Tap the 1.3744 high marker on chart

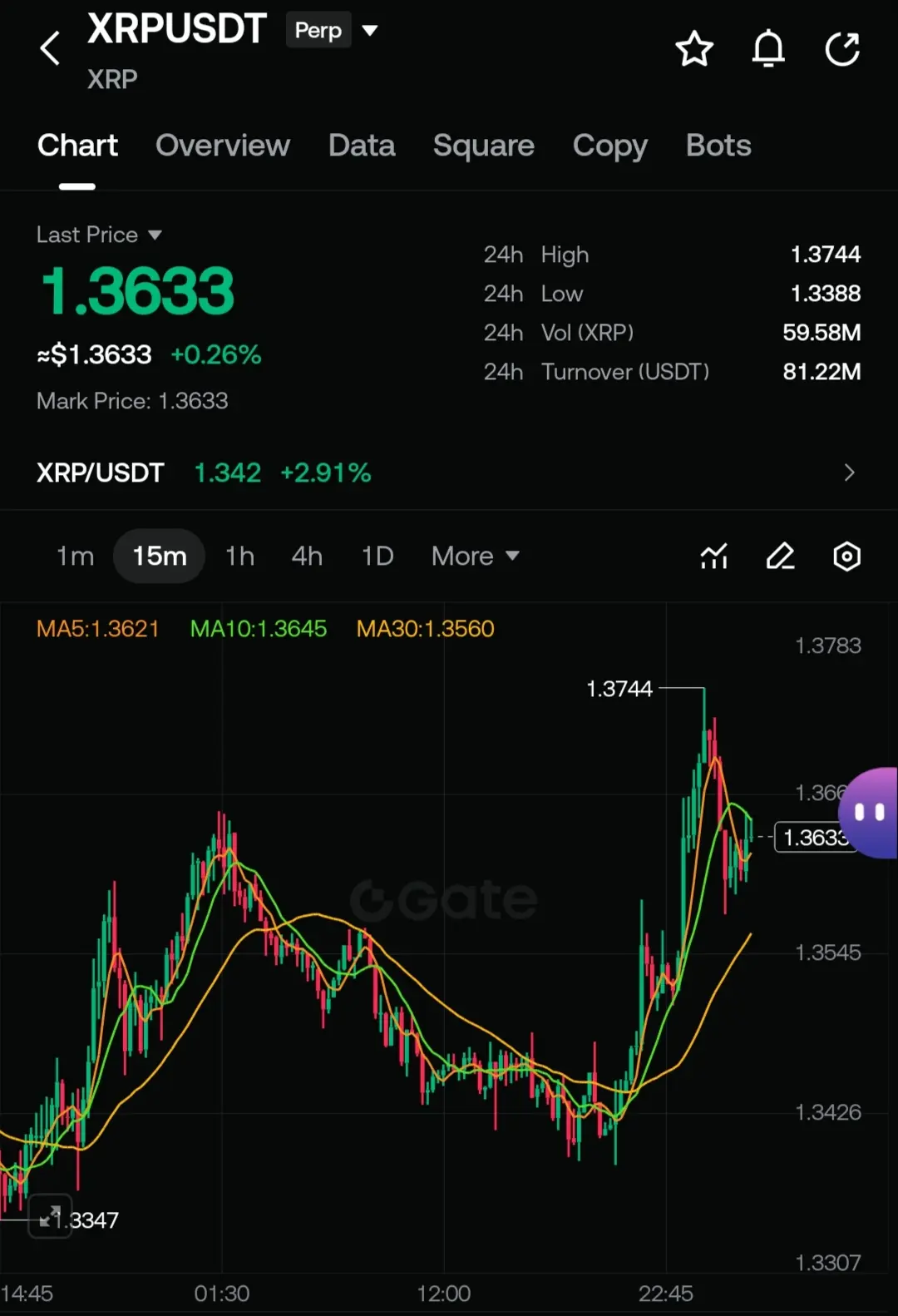[x=619, y=689]
